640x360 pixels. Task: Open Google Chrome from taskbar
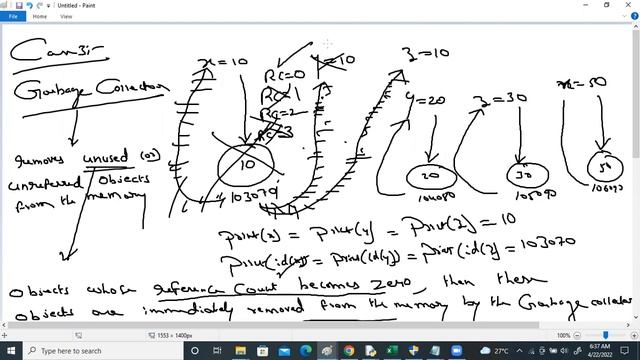349,351
